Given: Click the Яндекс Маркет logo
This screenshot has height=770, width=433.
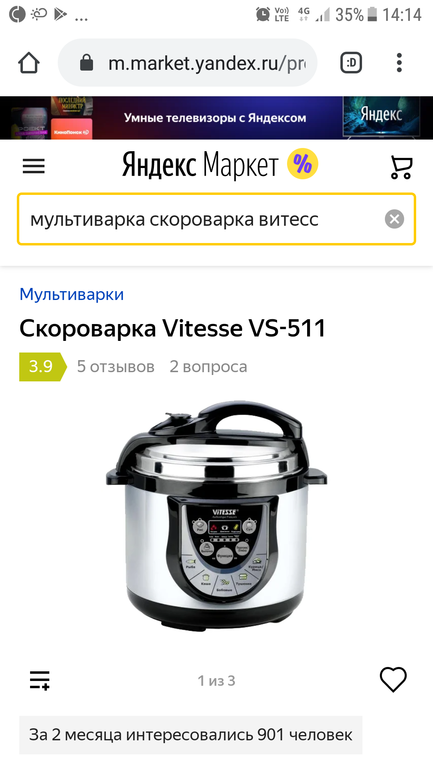Looking at the screenshot, I should (x=200, y=165).
